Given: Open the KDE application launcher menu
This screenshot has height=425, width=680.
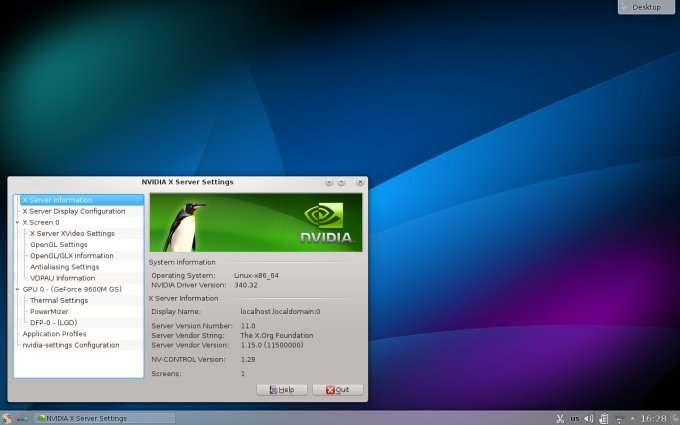Looking at the screenshot, I should [7, 418].
